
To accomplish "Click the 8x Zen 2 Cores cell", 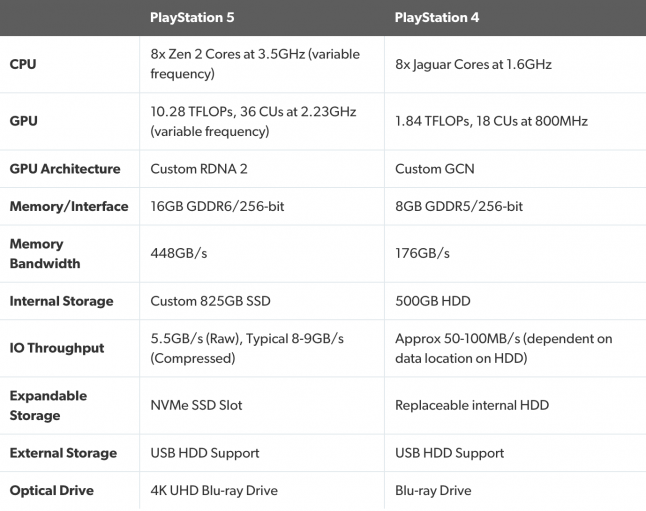I will [x=255, y=64].
